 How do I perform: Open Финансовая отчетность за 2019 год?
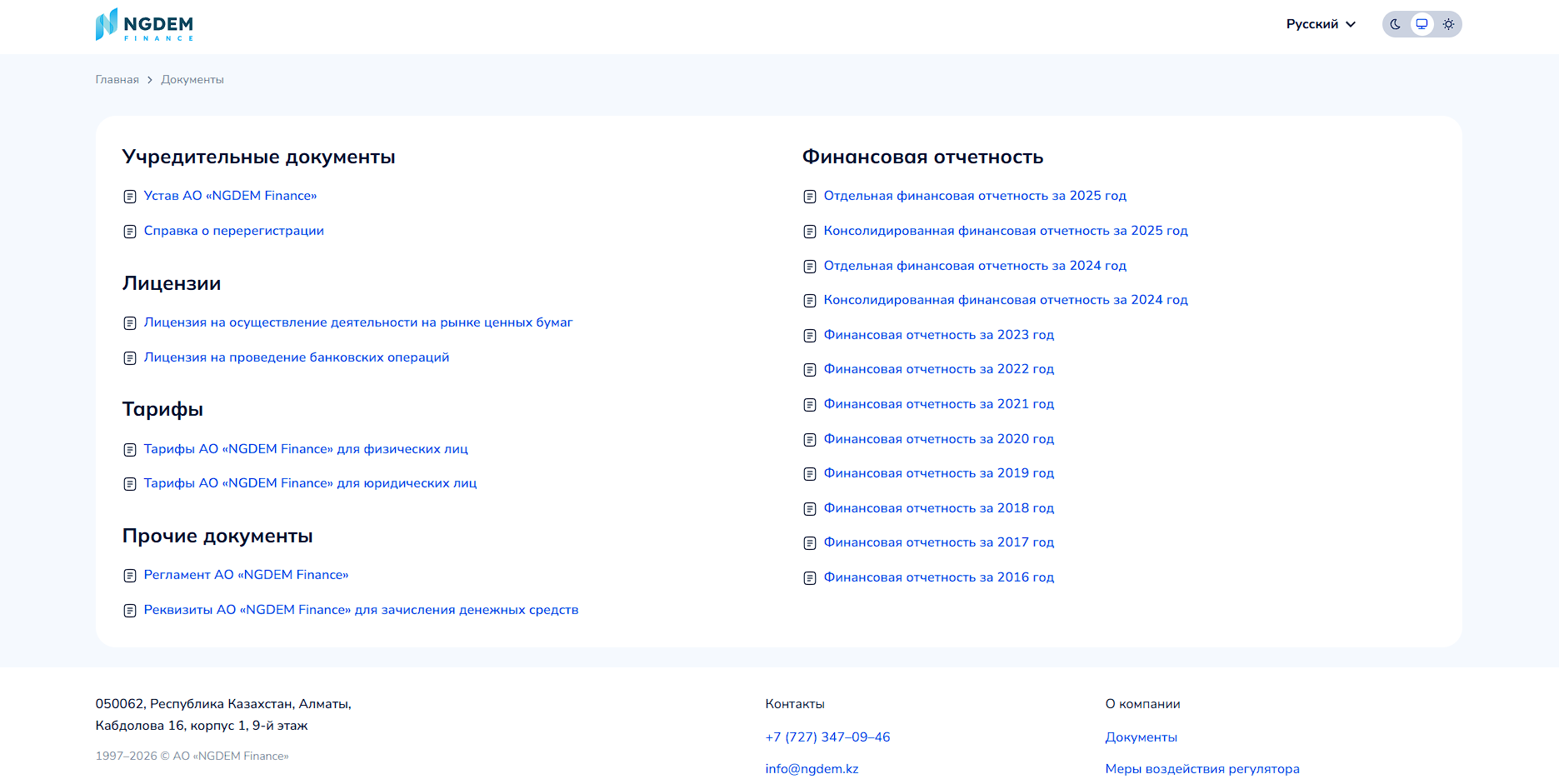[939, 473]
